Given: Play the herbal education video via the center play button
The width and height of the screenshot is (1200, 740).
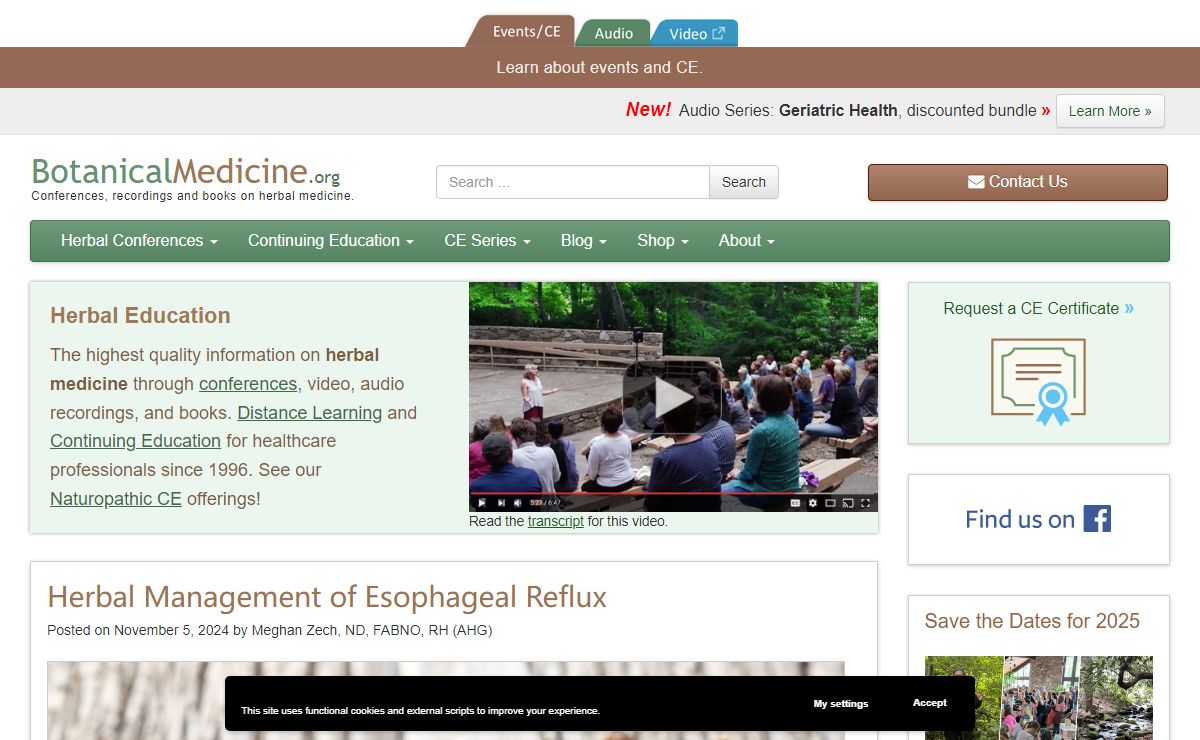Looking at the screenshot, I should tap(673, 397).
